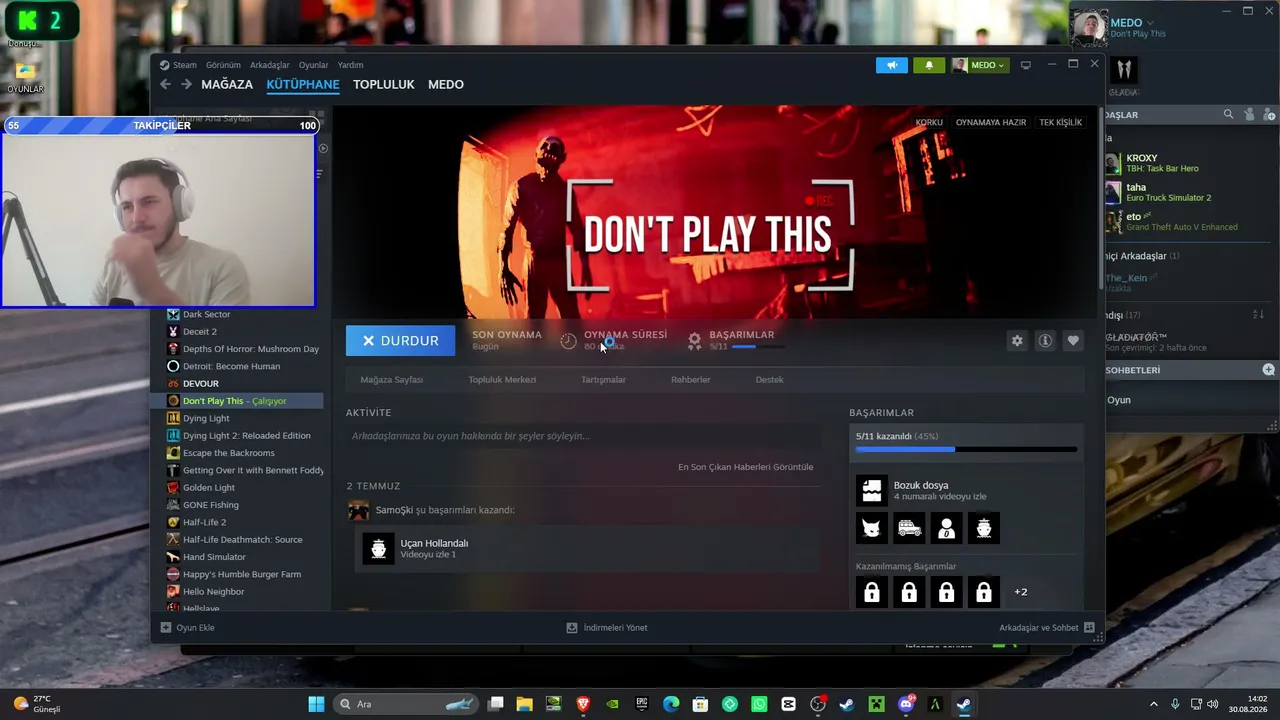Open the Topluluk Merkezi link
Screen dimensions: 1280x720
[502, 380]
